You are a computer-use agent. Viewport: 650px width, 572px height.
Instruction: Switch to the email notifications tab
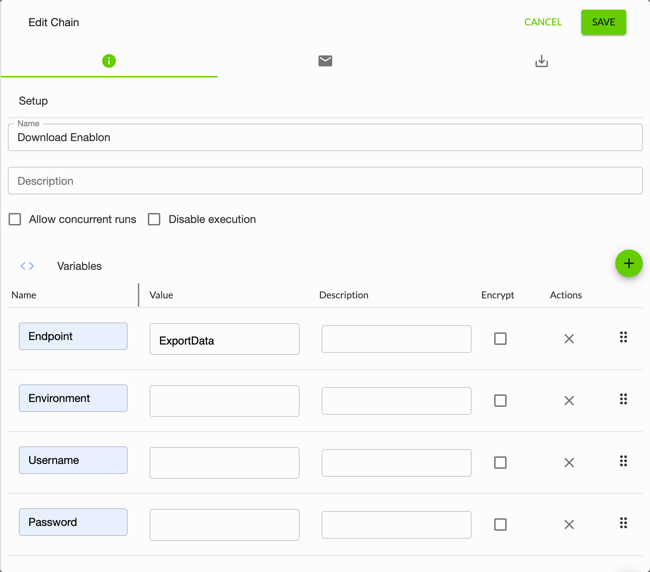(325, 61)
